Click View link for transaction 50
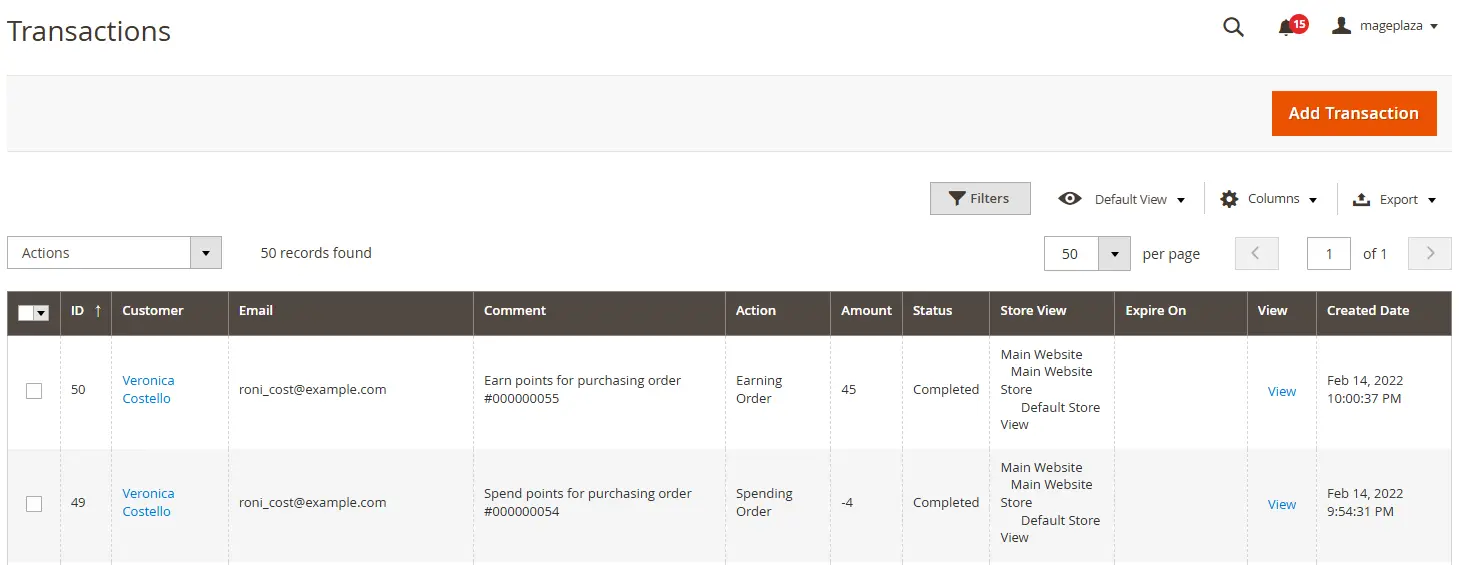 click(1282, 391)
